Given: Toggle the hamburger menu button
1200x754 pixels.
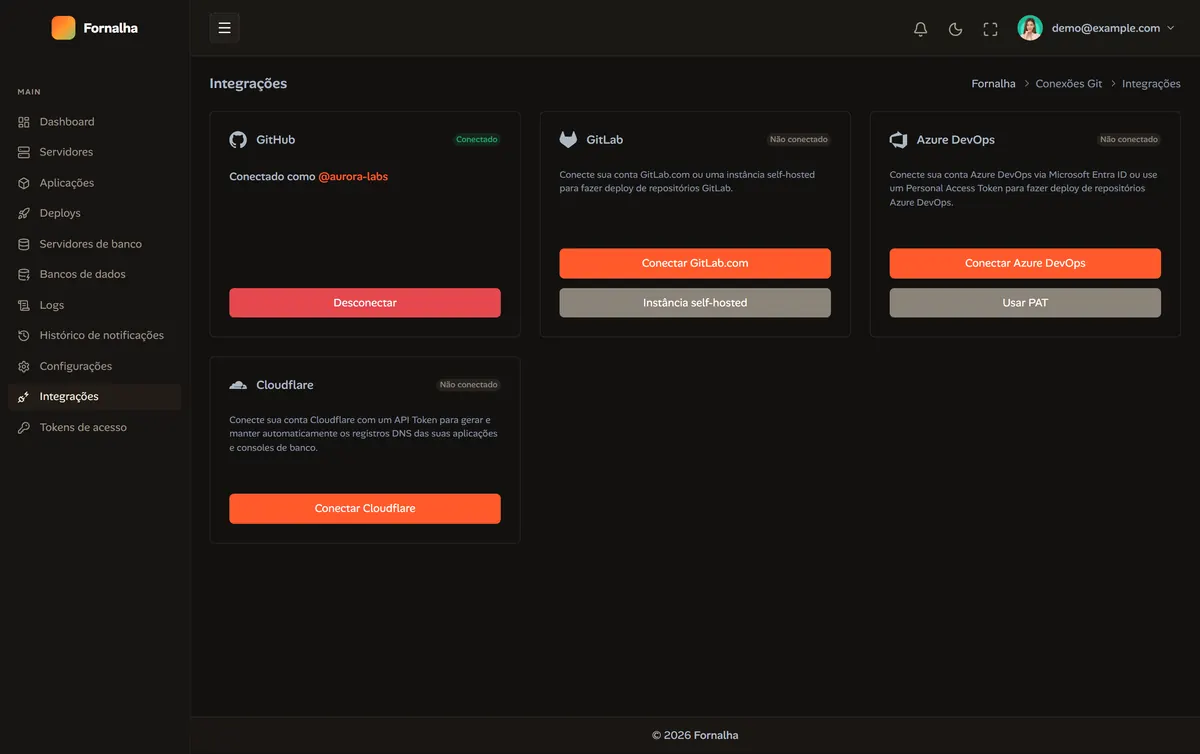Looking at the screenshot, I should tap(224, 28).
